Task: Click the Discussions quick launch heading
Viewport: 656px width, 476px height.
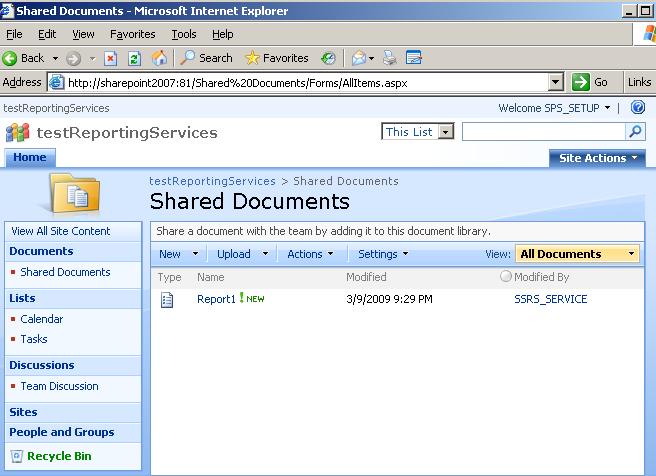Action: 41,365
